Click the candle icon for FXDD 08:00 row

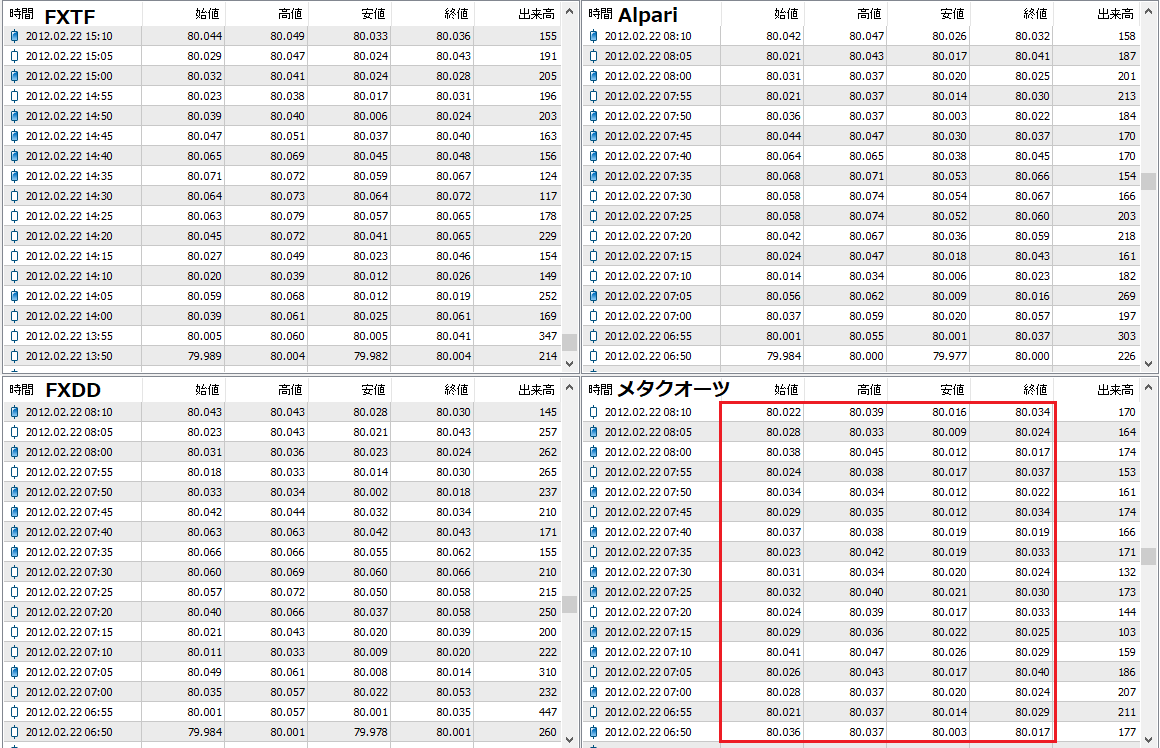pyautogui.click(x=14, y=451)
